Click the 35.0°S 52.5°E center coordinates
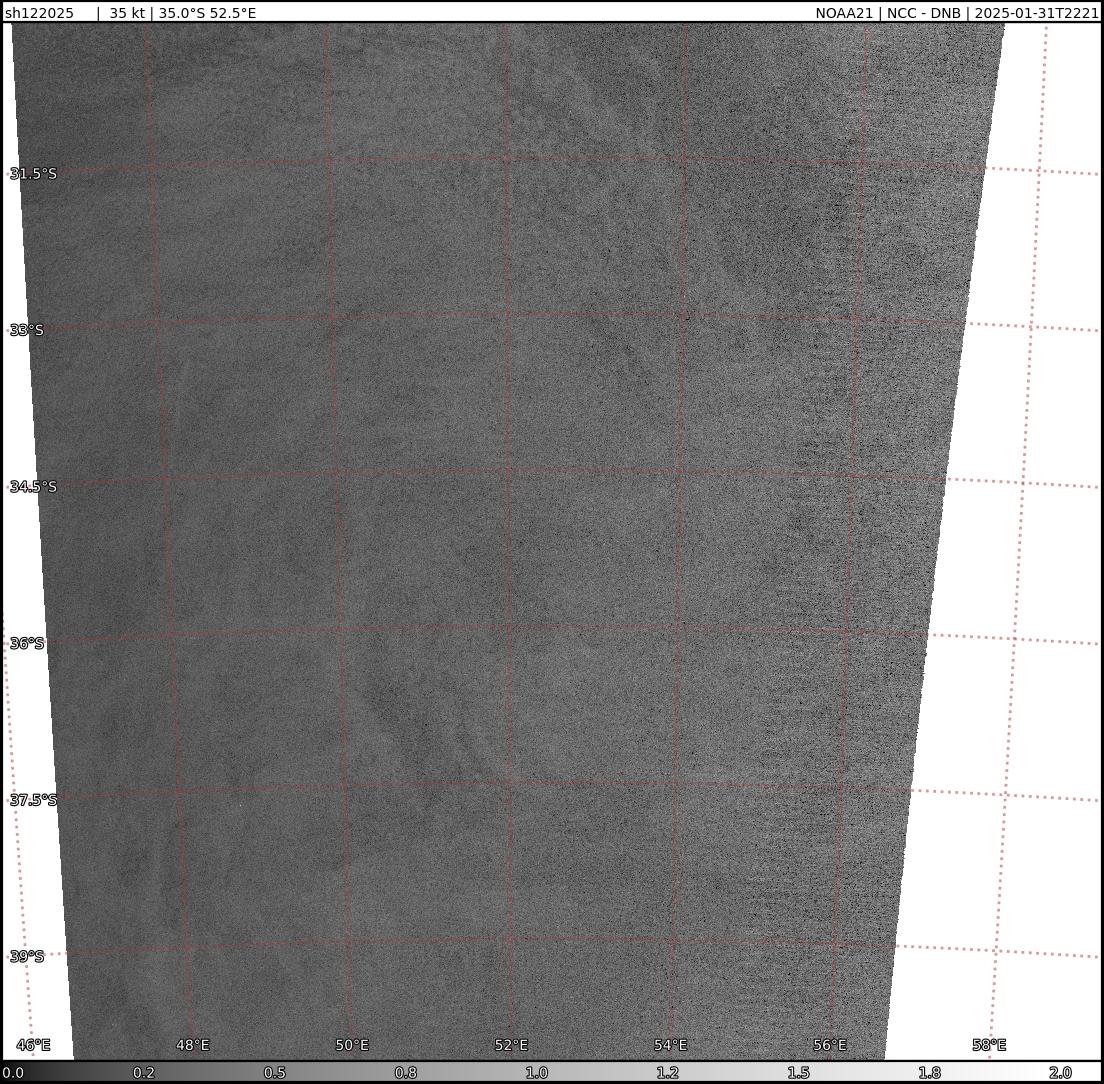Screen dimensions: 1104x1084 point(207,13)
